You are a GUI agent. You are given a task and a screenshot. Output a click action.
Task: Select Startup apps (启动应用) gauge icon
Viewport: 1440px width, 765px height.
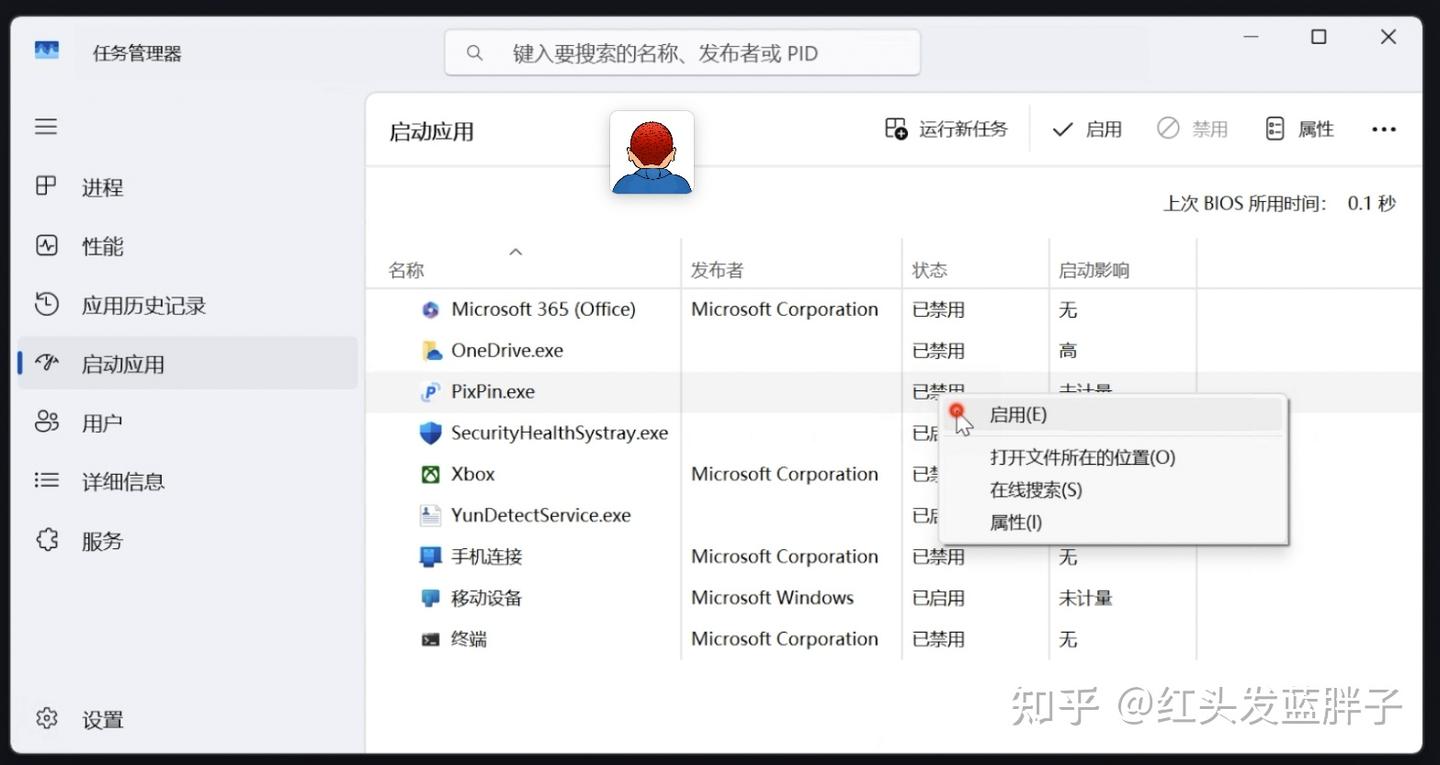pos(46,363)
